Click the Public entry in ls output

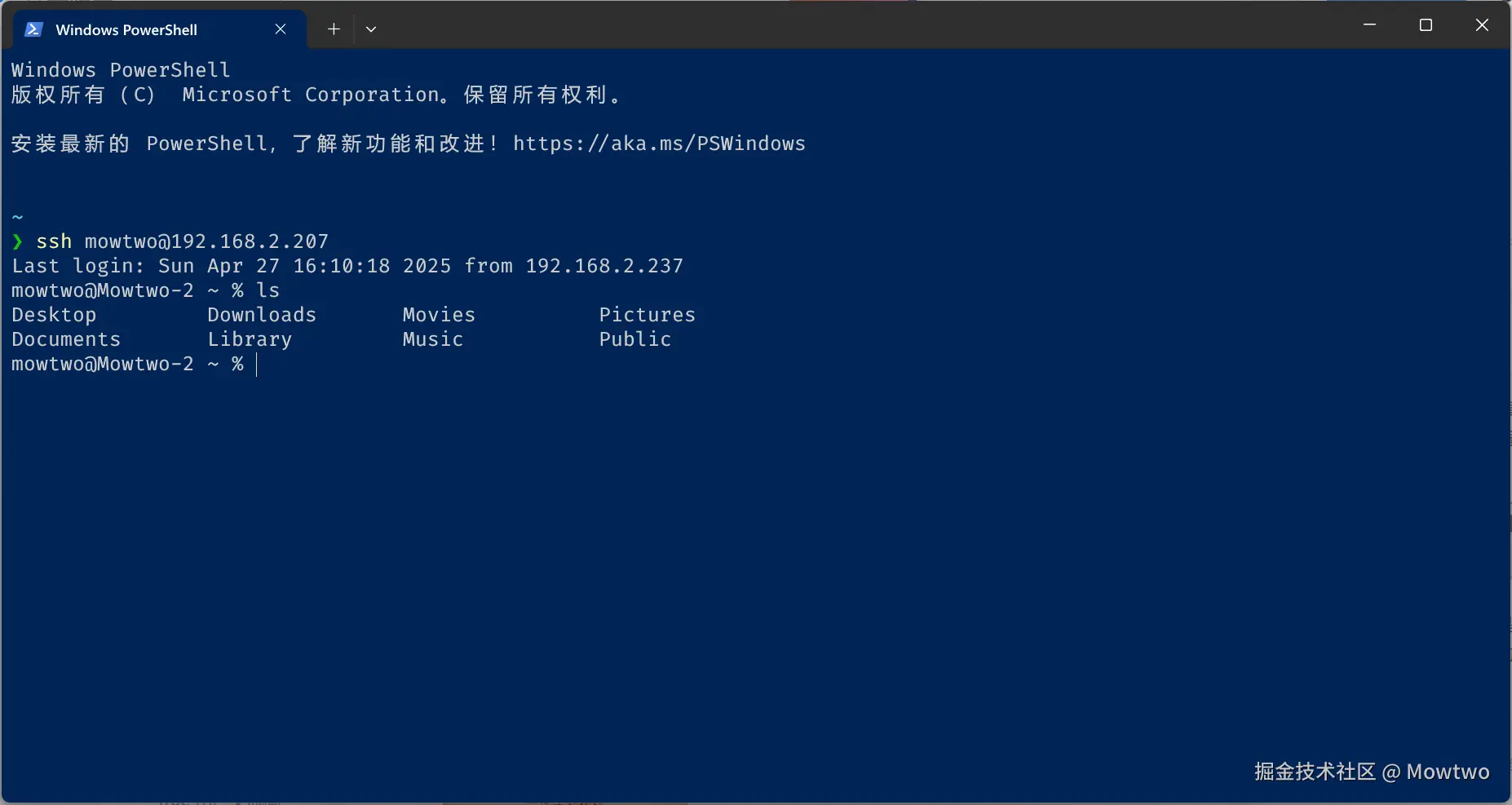click(635, 339)
